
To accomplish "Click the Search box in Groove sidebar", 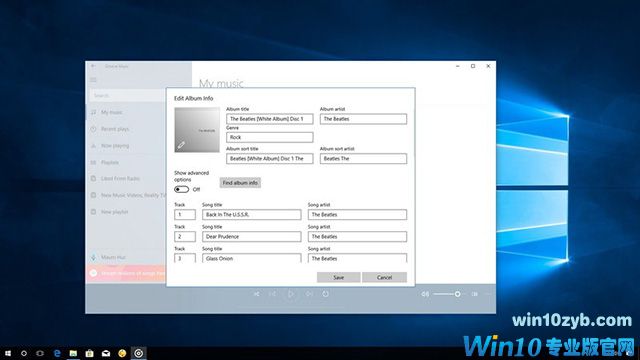I will (128, 96).
